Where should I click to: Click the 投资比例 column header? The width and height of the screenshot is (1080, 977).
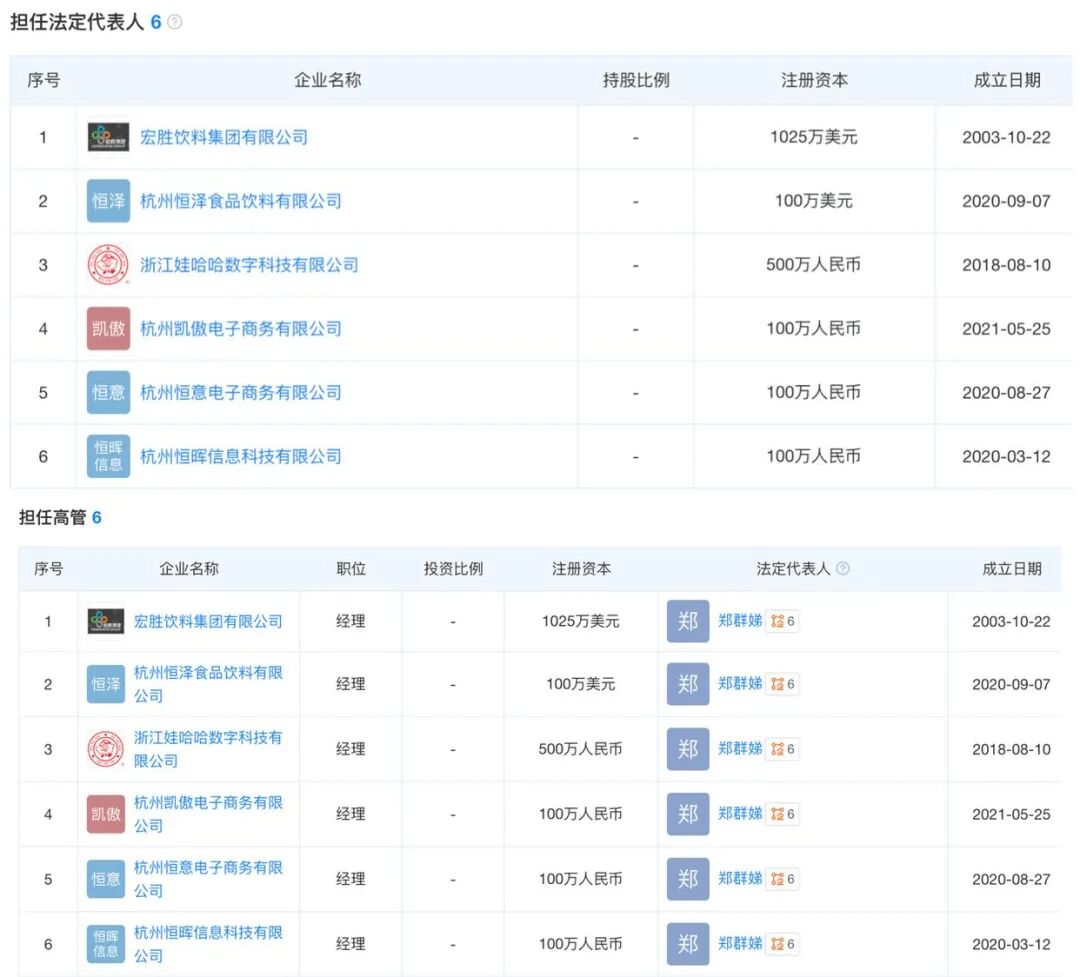(x=453, y=568)
